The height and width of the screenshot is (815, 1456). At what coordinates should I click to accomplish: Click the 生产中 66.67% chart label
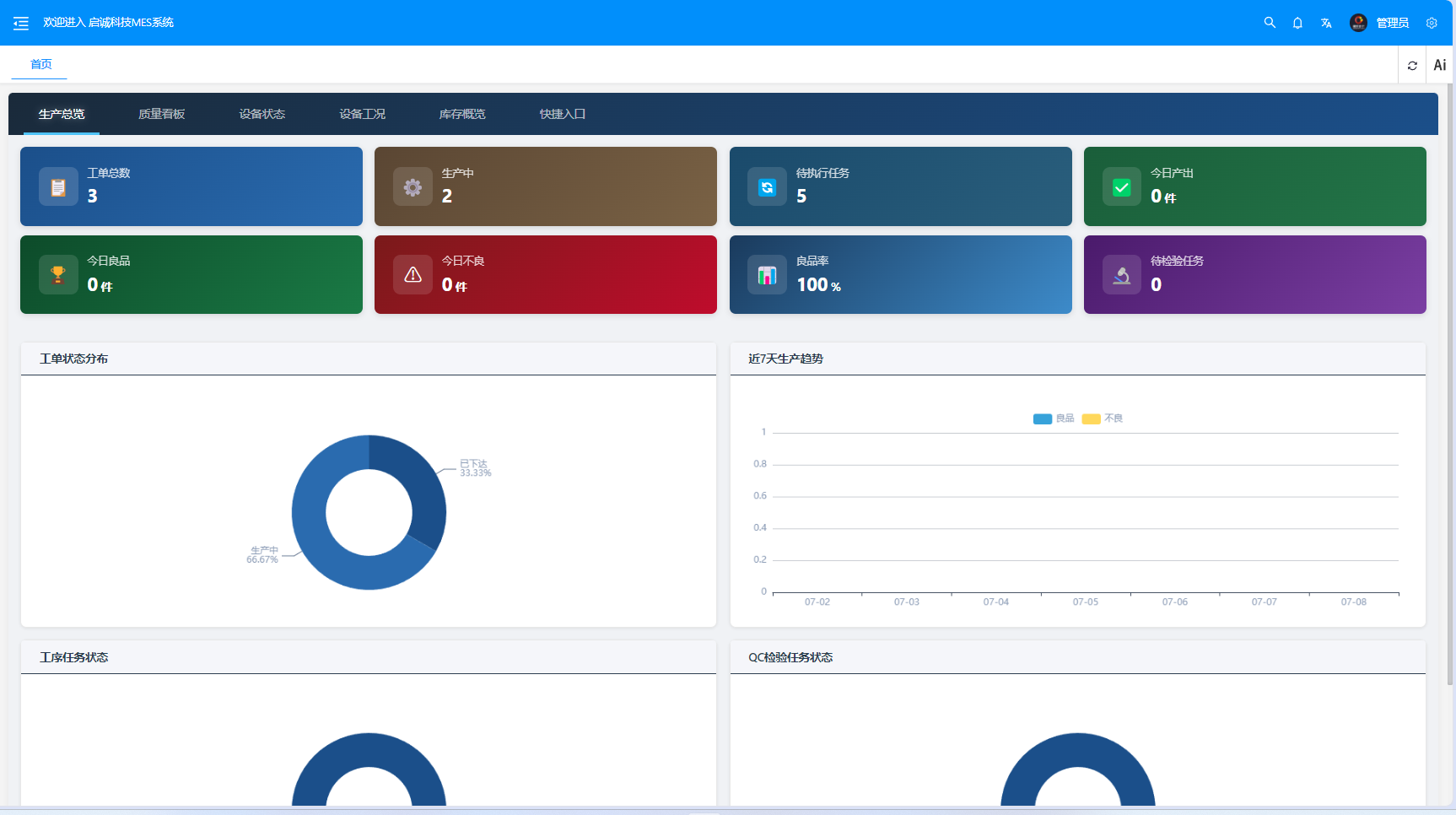point(262,555)
